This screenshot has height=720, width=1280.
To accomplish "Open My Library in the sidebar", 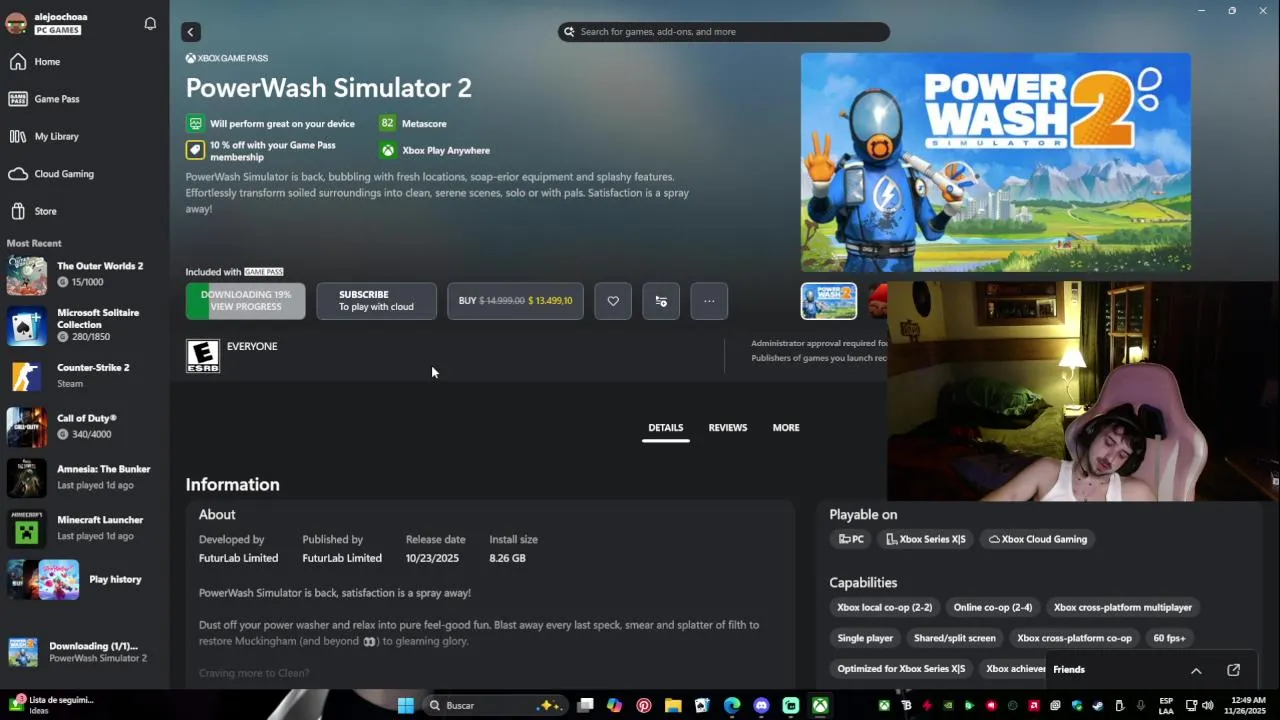I will 85,136.
